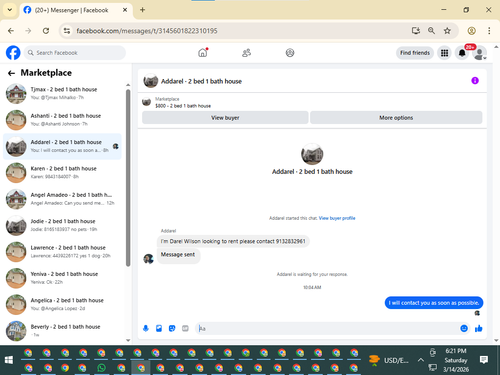This screenshot has height=375, width=500.
Task: Click the Facebook logo icon
Action: (13, 53)
